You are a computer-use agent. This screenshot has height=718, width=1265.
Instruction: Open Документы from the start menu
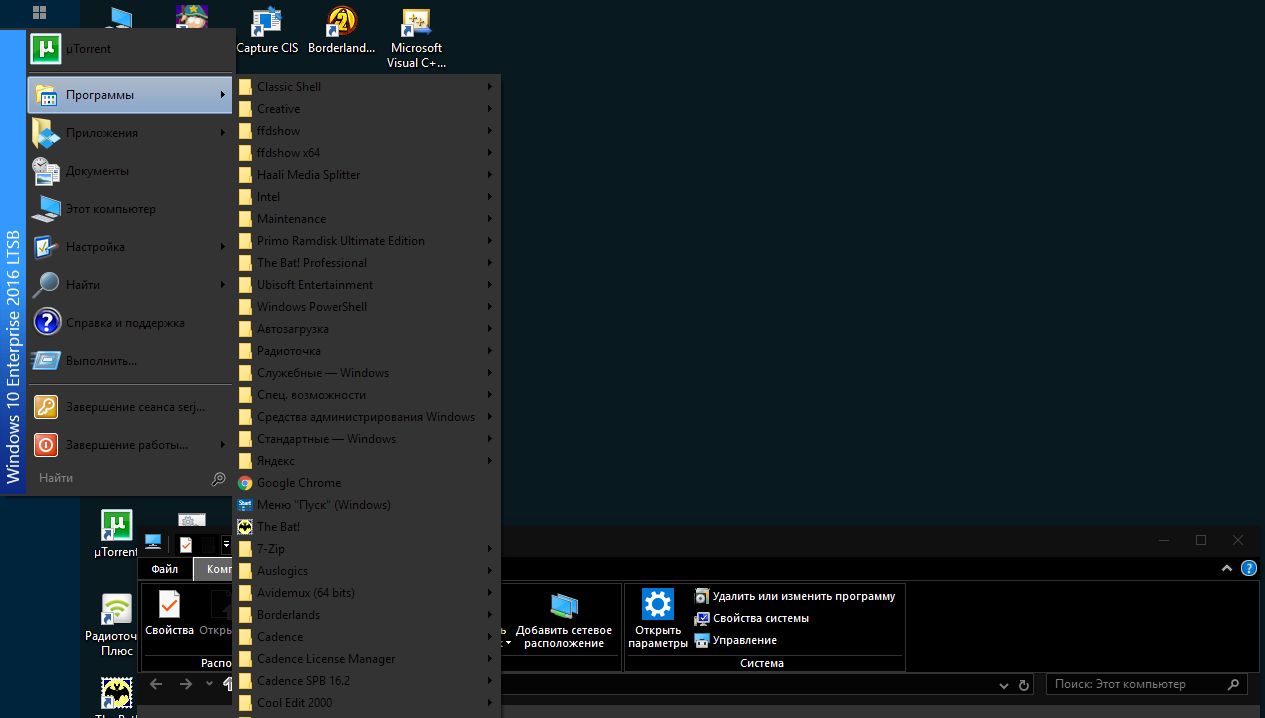130,171
